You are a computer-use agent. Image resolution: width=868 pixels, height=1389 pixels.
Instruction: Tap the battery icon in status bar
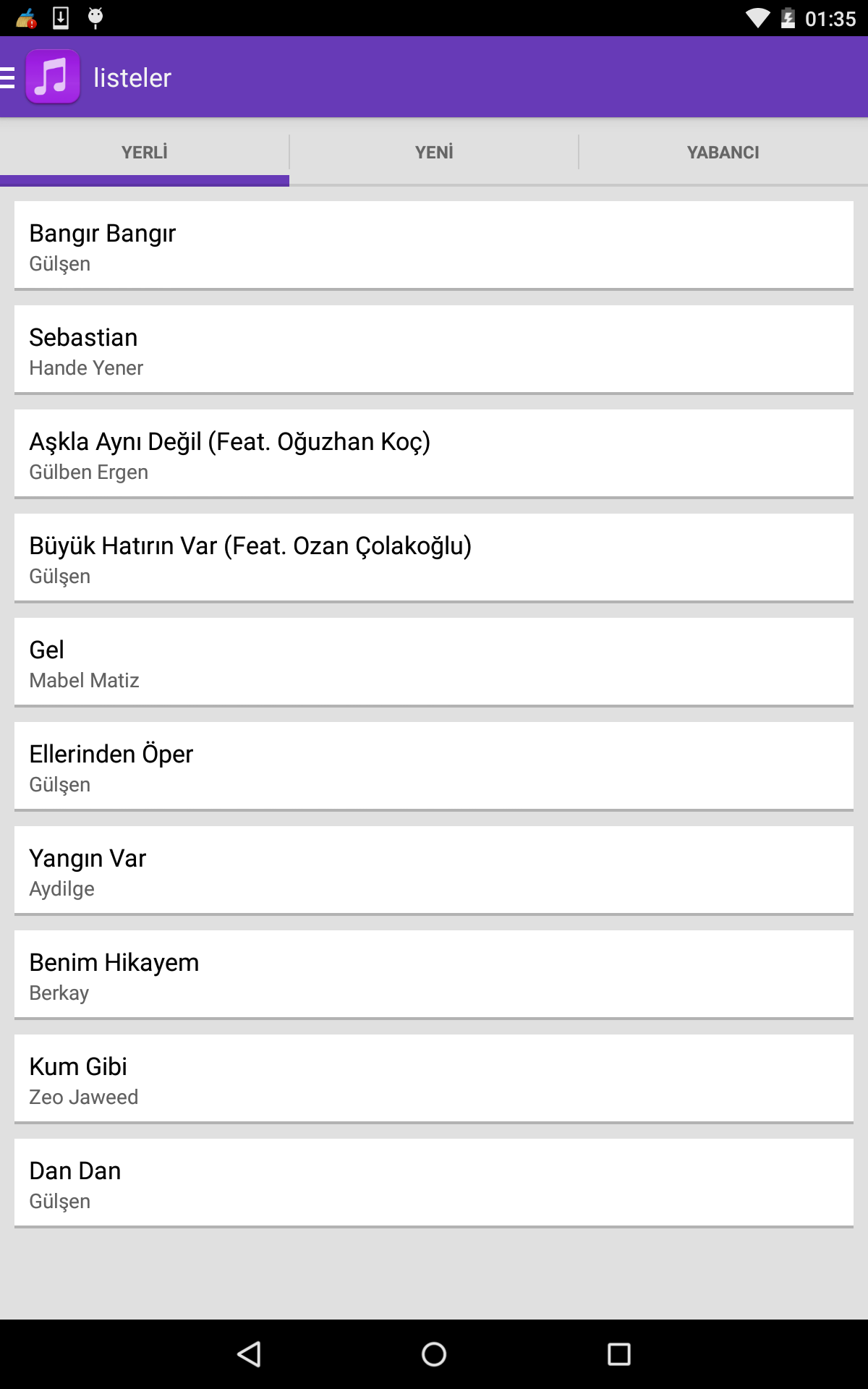coord(788,18)
